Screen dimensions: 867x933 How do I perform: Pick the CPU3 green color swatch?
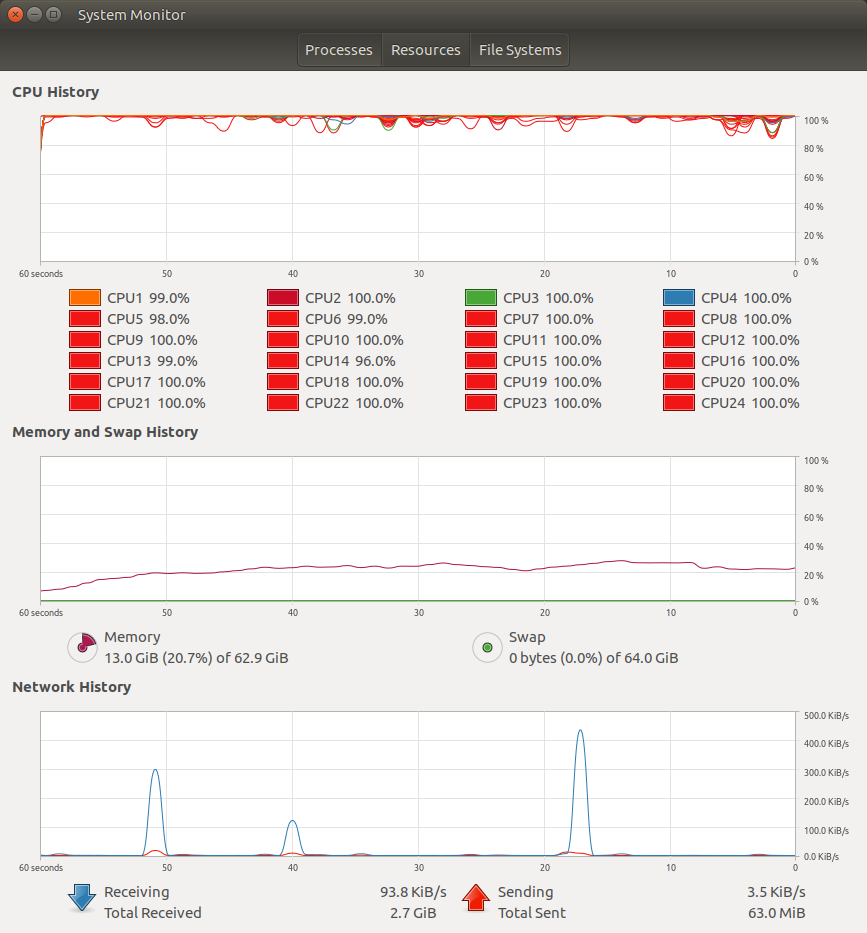coord(481,298)
